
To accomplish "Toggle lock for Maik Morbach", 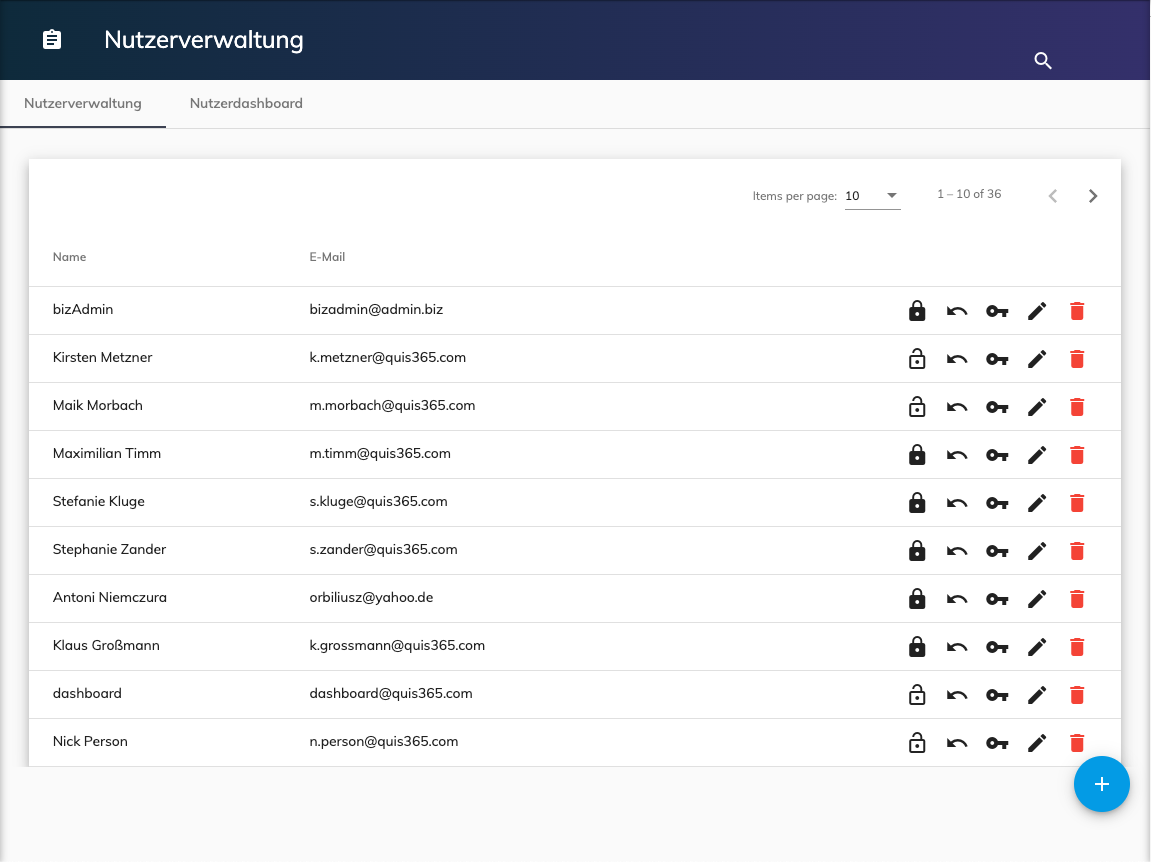I will tap(917, 407).
